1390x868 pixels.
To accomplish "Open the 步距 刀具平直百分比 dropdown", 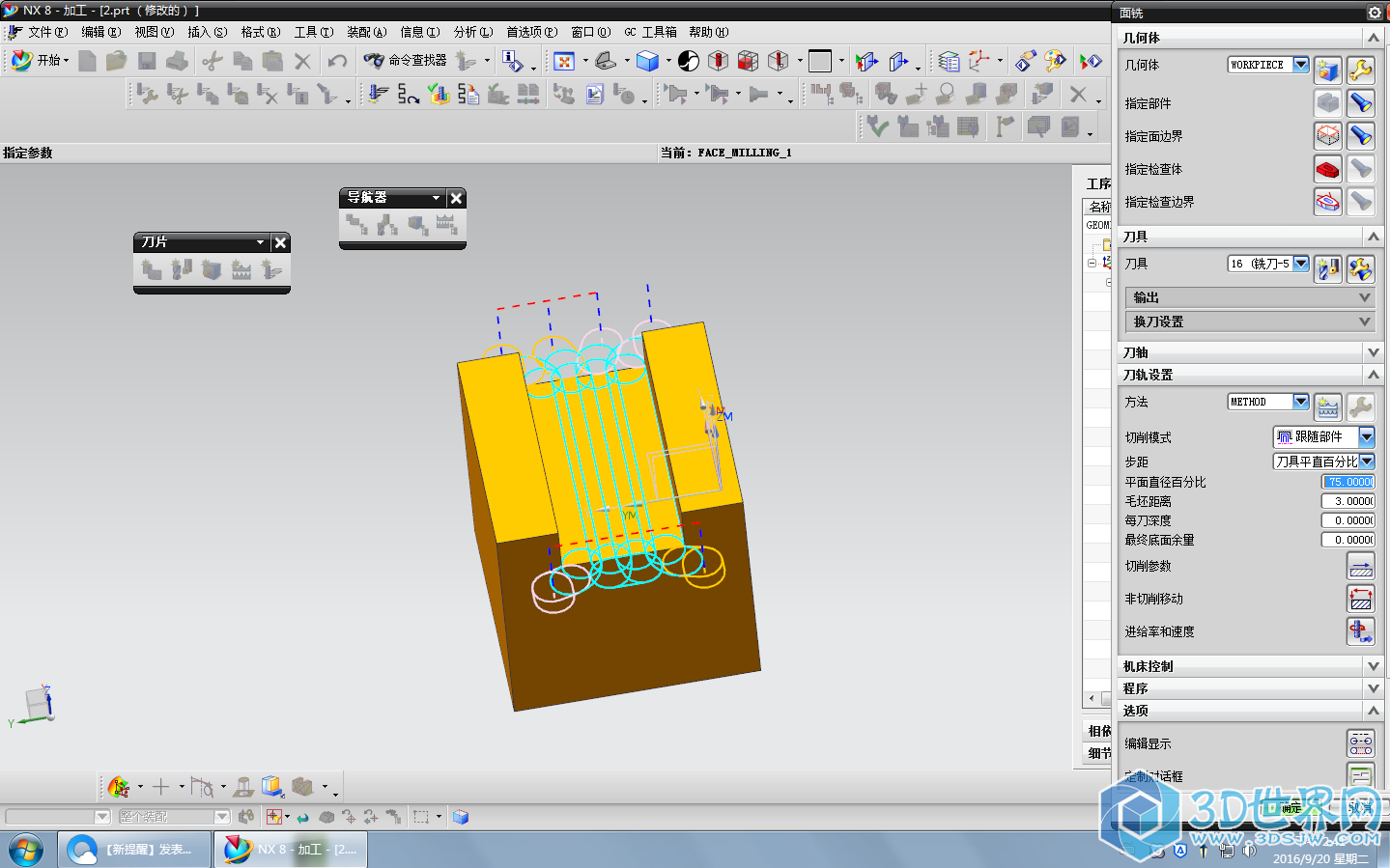I will pyautogui.click(x=1367, y=462).
